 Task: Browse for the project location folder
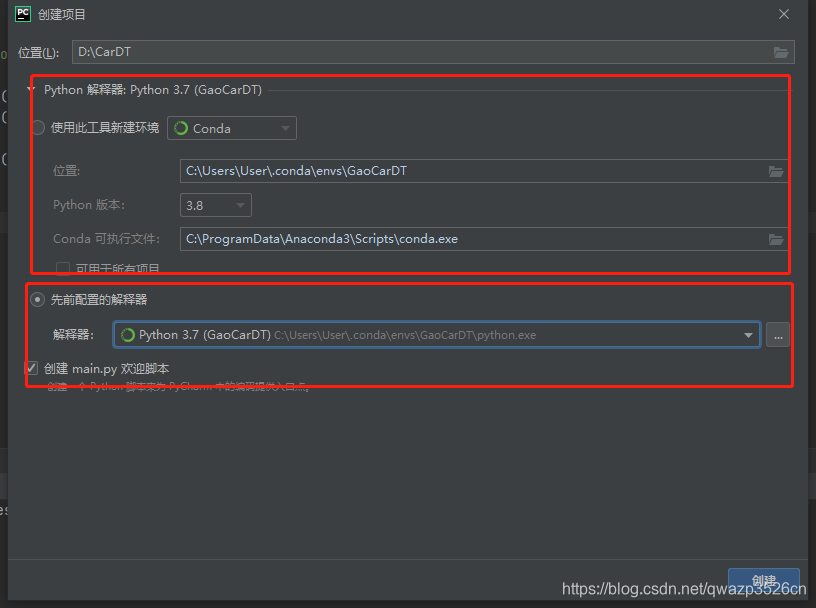pos(781,52)
